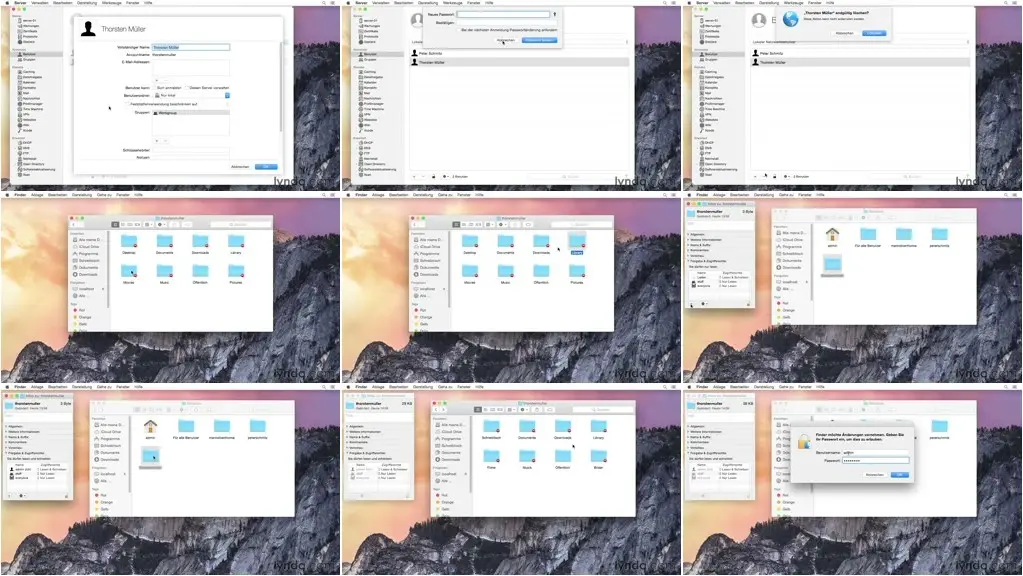Viewport: 1023px width, 576px height.
Task: Open the password assistant key icon
Action: point(555,14)
